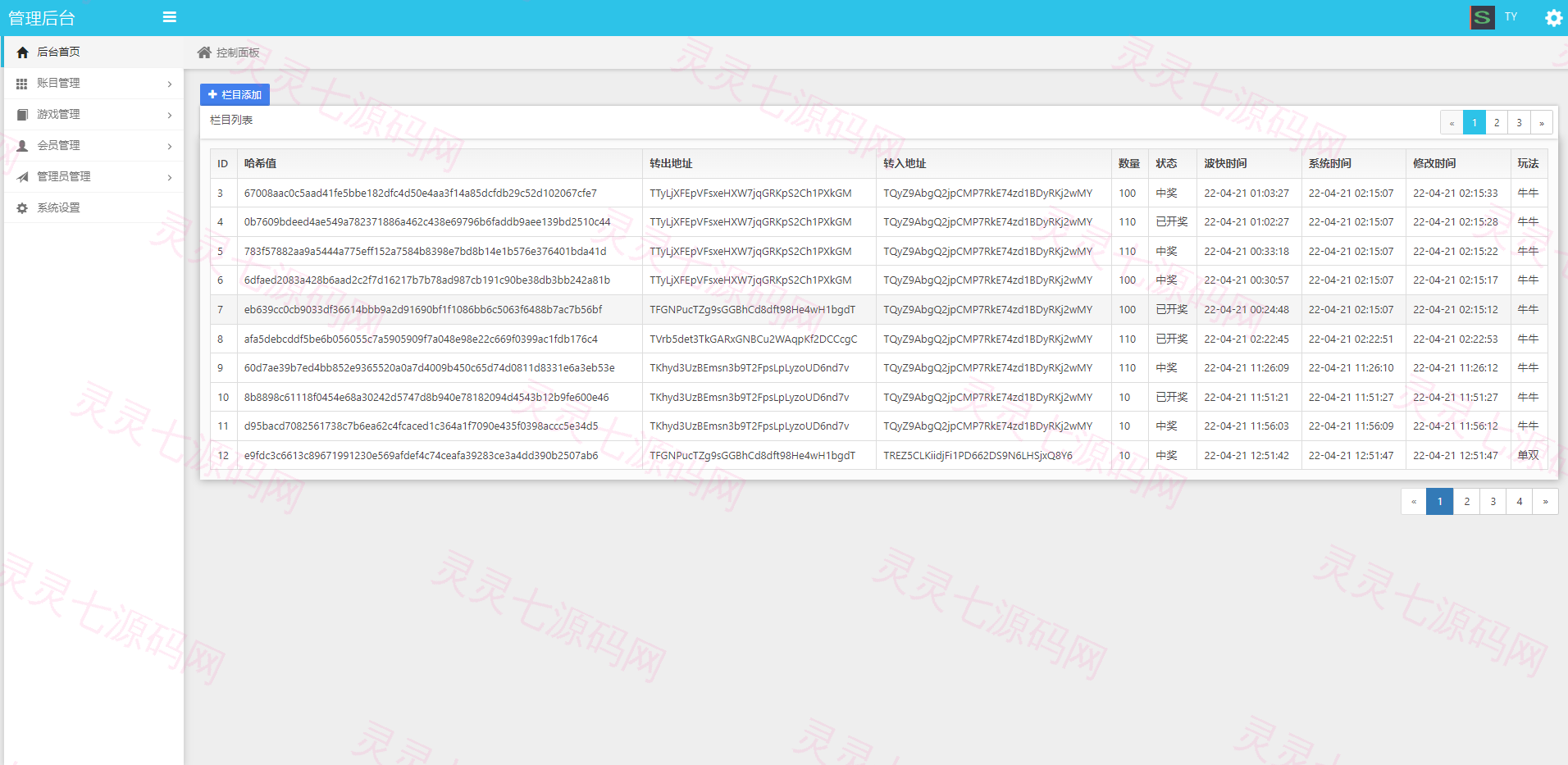Expand the 会员管理 menu chevron
The height and width of the screenshot is (765, 1568).
point(170,146)
